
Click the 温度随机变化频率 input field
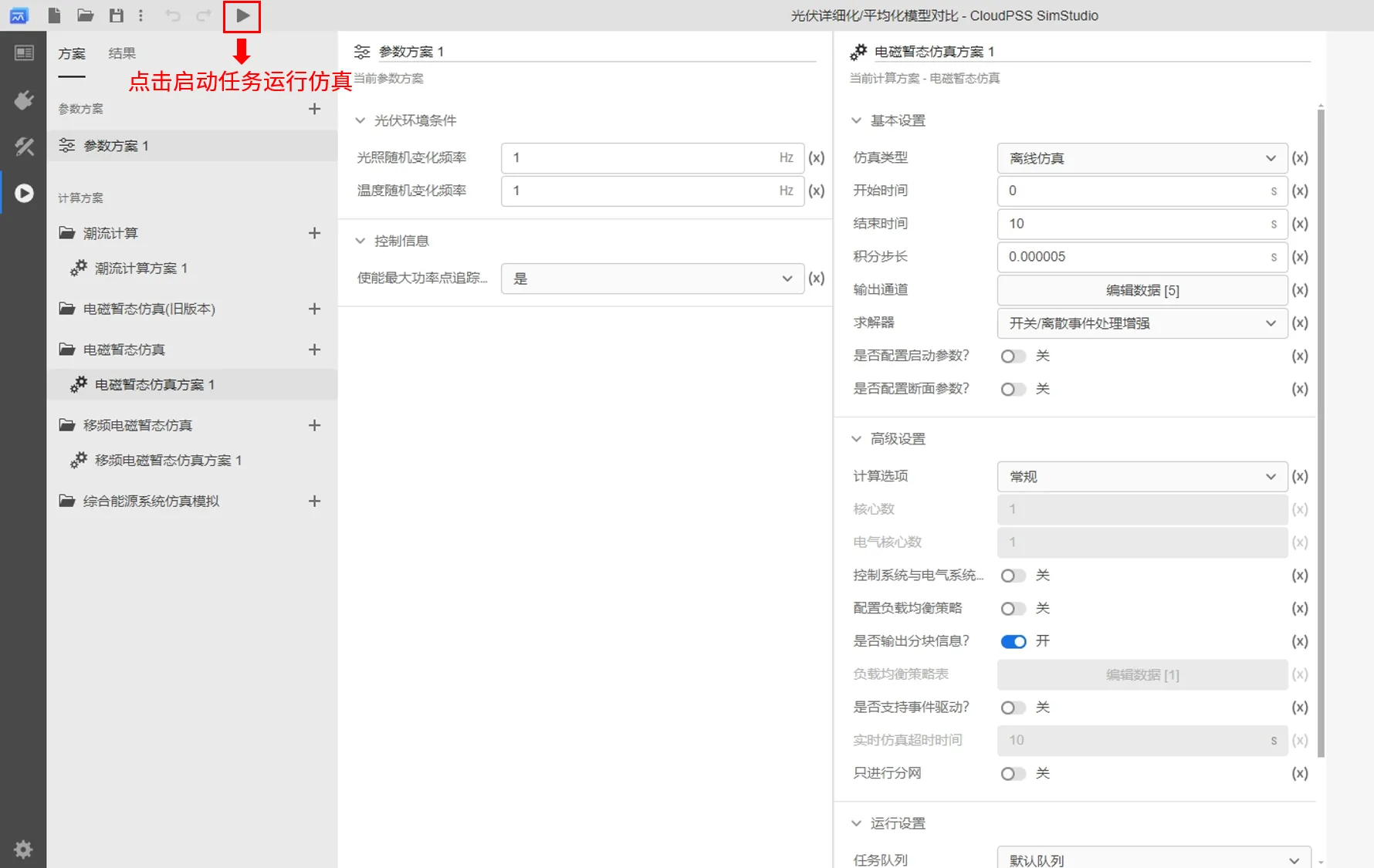652,191
